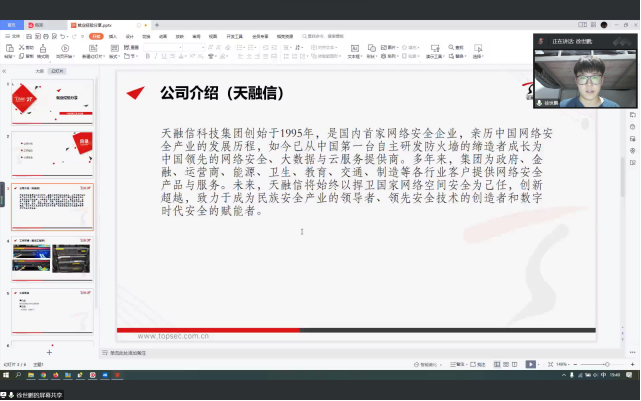Click the Text Box tool icon
The height and width of the screenshot is (401, 641).
[x=355, y=51]
